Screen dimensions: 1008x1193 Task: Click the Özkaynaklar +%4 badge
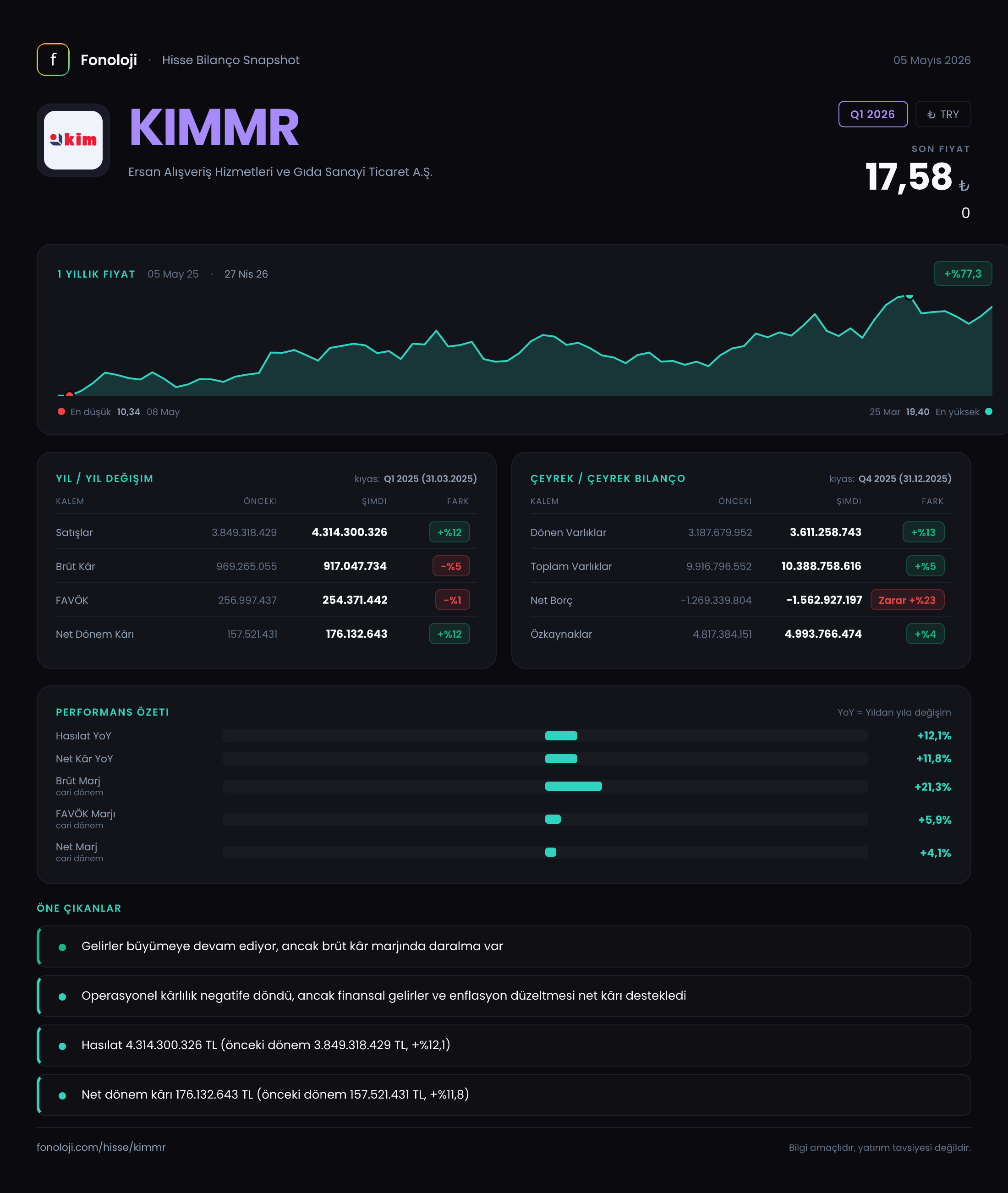pyautogui.click(x=925, y=634)
